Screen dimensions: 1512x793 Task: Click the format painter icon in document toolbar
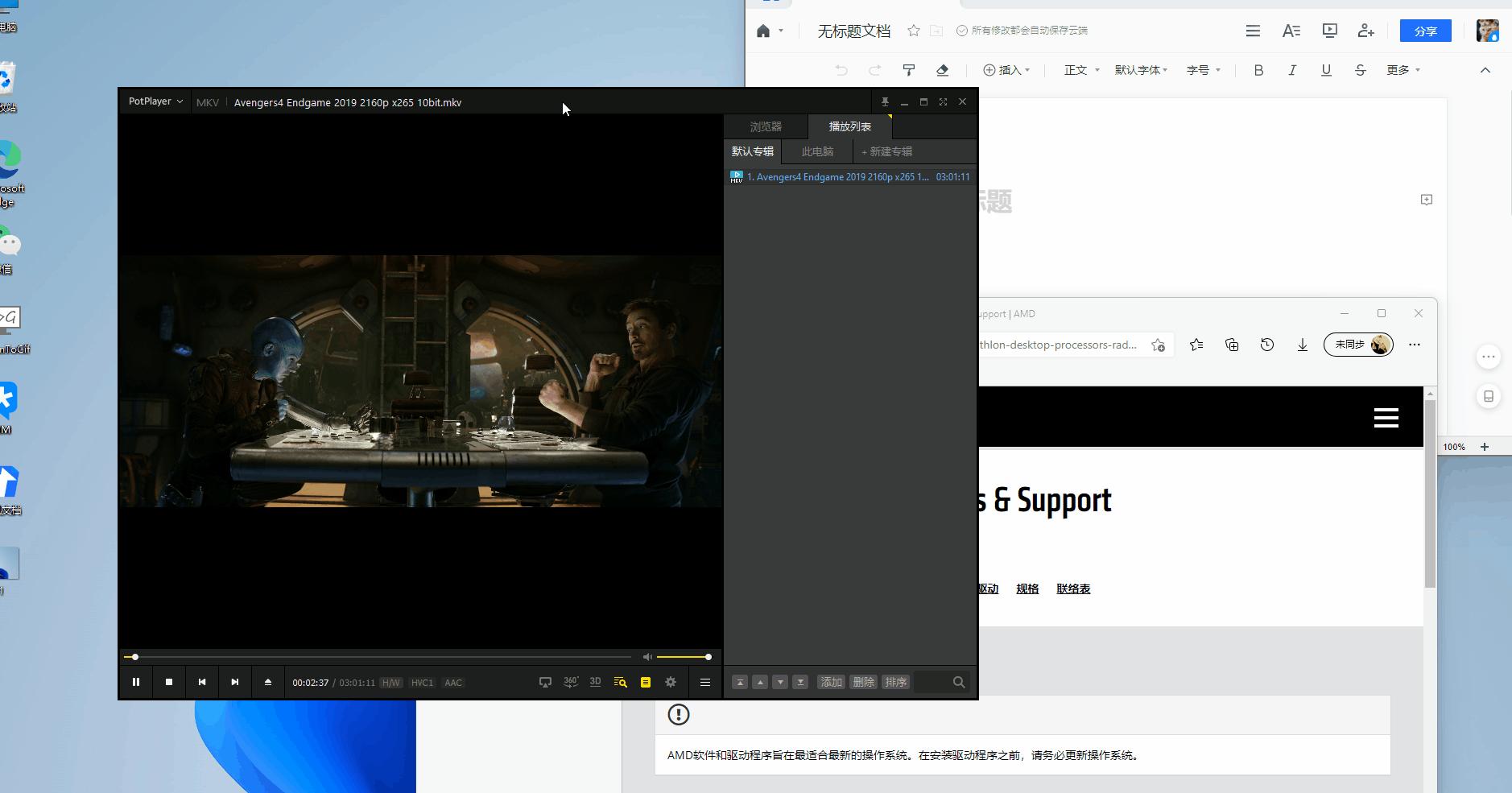[909, 70]
